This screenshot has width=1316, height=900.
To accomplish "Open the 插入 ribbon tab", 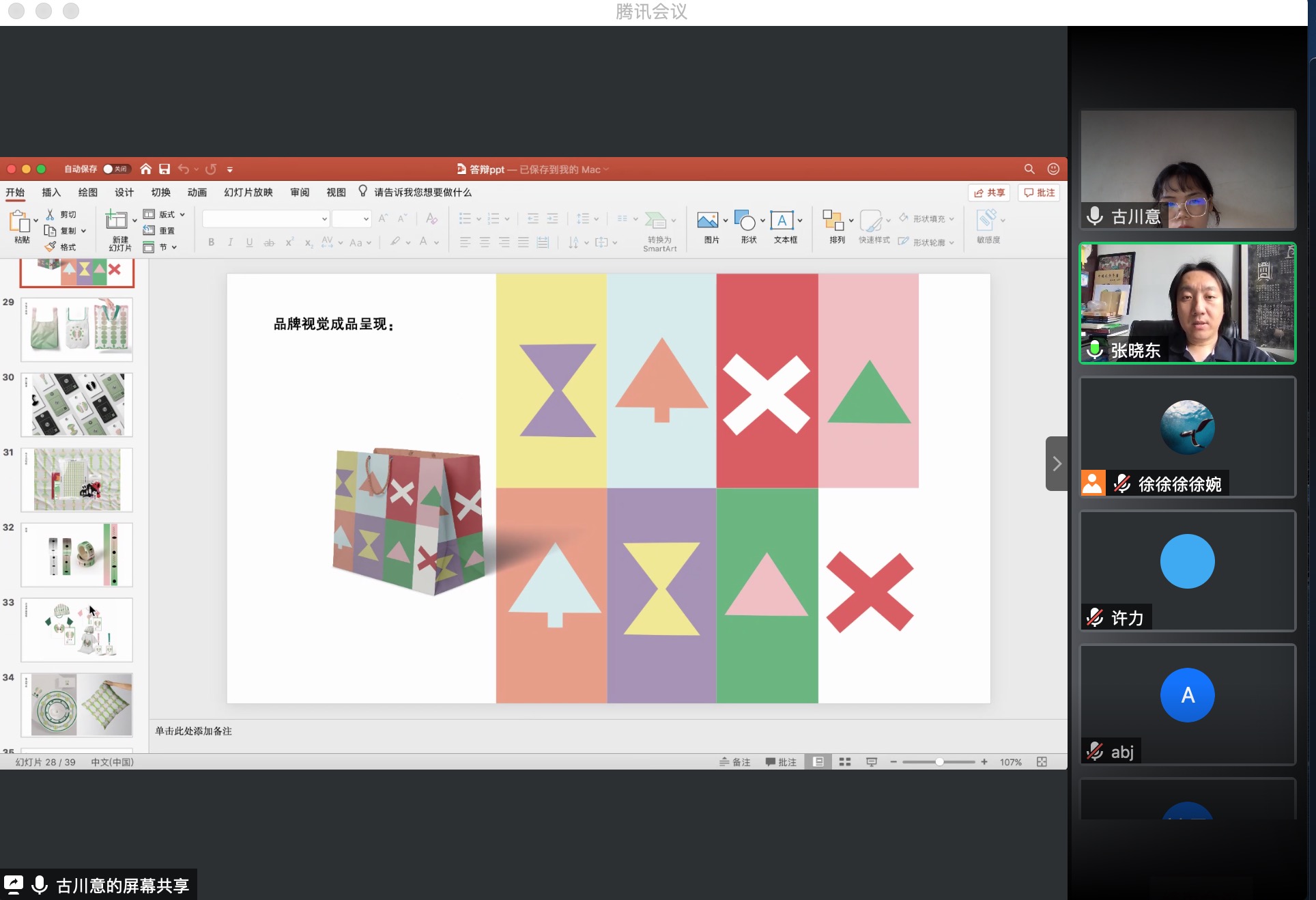I will pos(51,193).
